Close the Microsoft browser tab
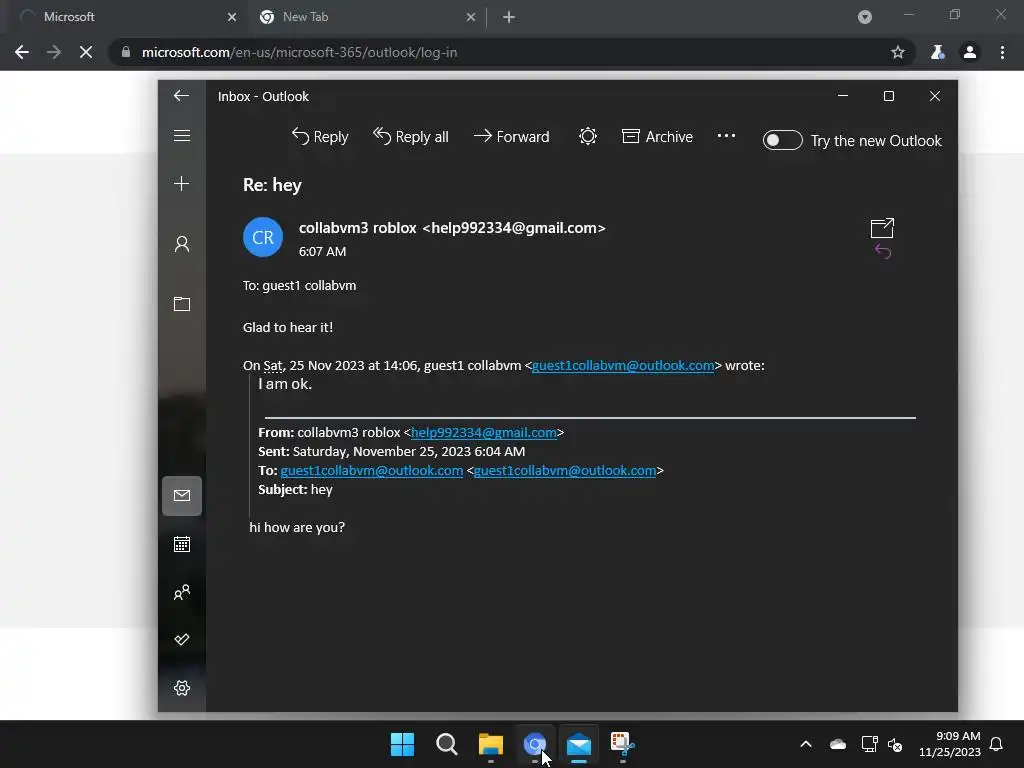This screenshot has width=1024, height=768. (x=232, y=17)
